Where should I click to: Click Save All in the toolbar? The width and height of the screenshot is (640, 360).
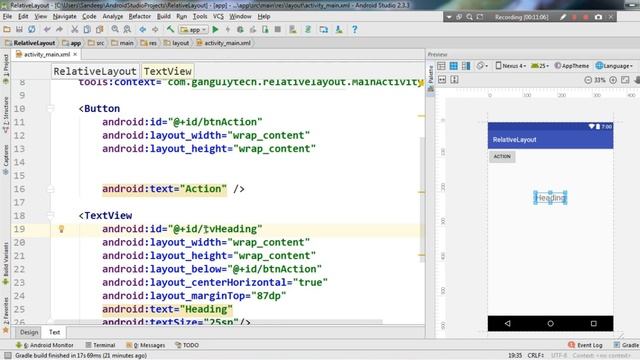[19, 29]
